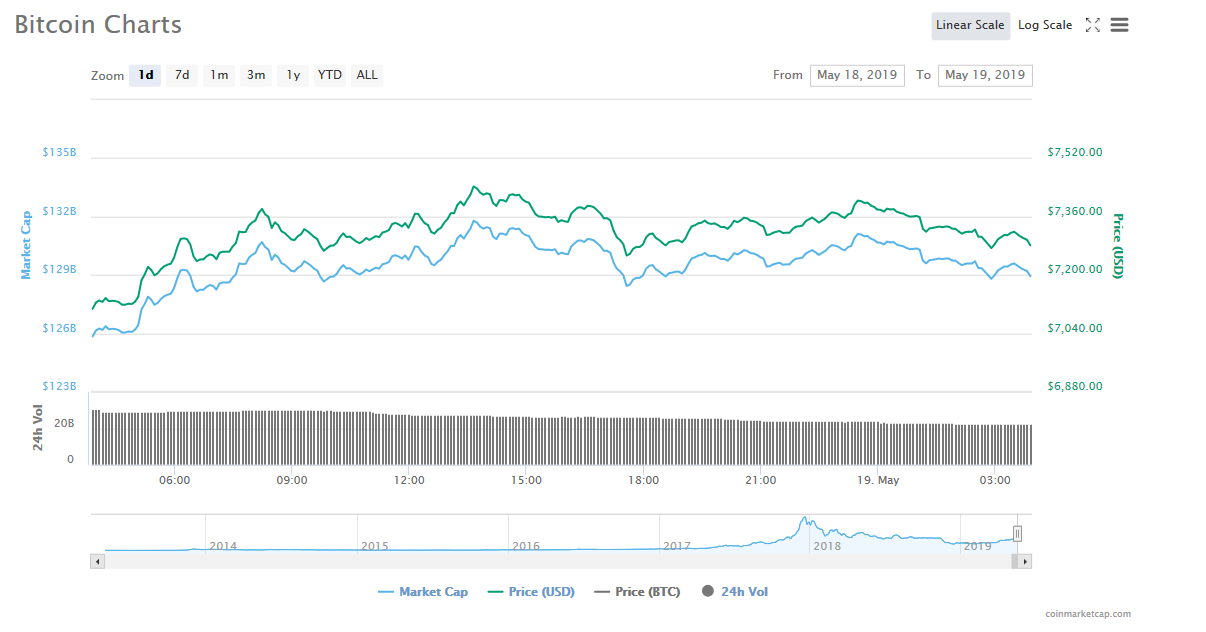Click the $6,880.00 price axis label
Viewport: 1206px width, 632px height.
1075,386
